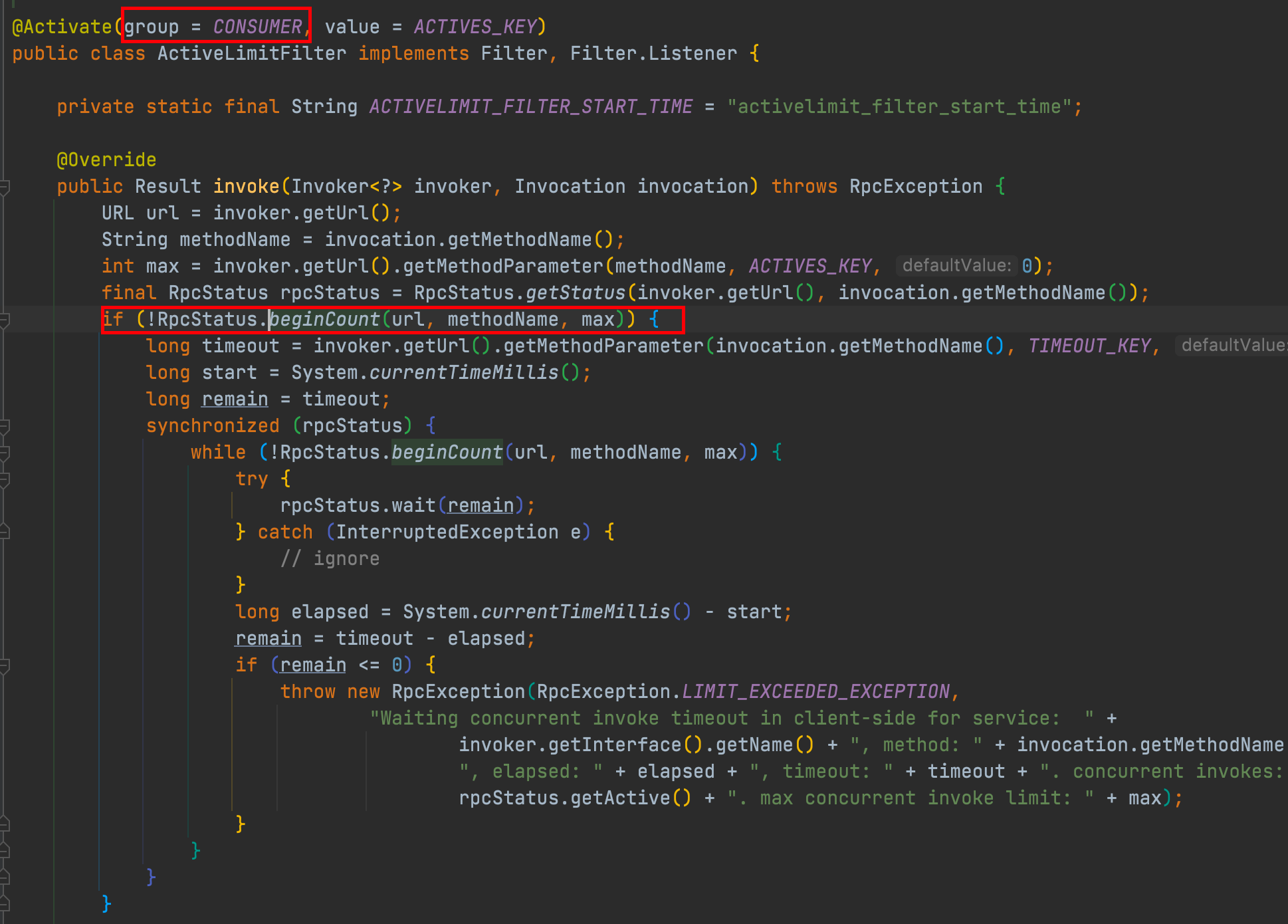This screenshot has width=1288, height=924.
Task: Collapse the invoke method fold marker
Action: click(4, 187)
